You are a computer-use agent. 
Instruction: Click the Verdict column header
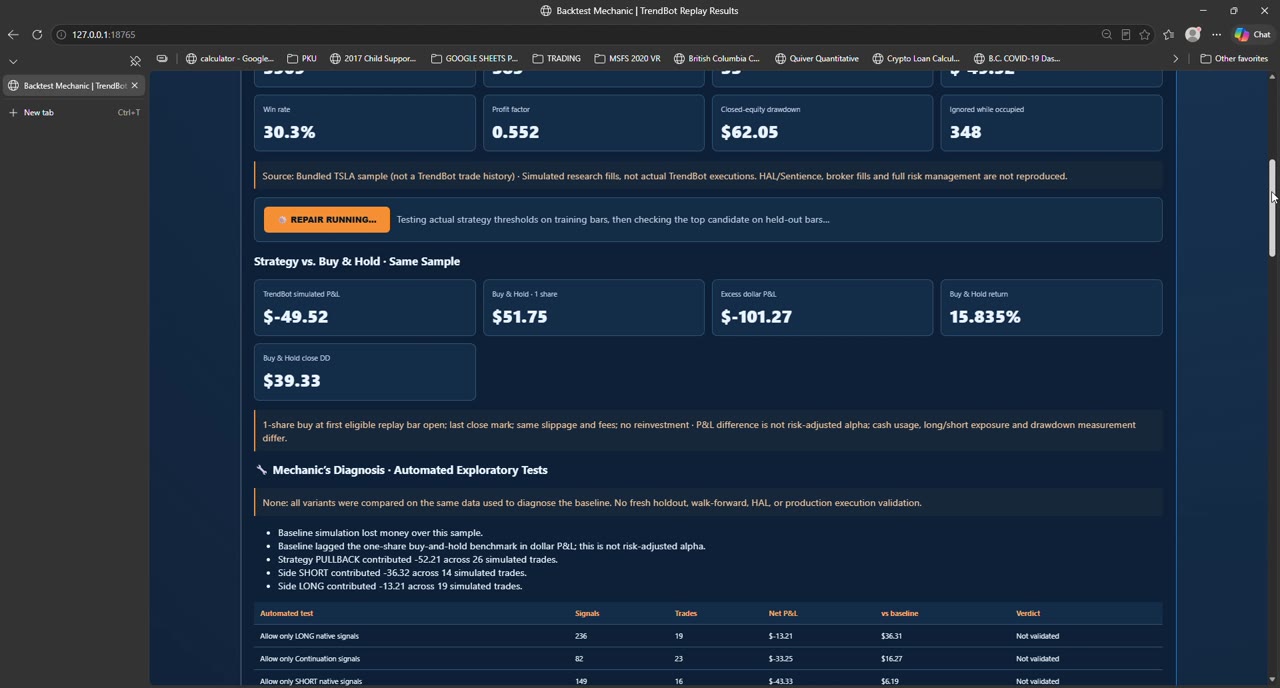tap(1028, 613)
